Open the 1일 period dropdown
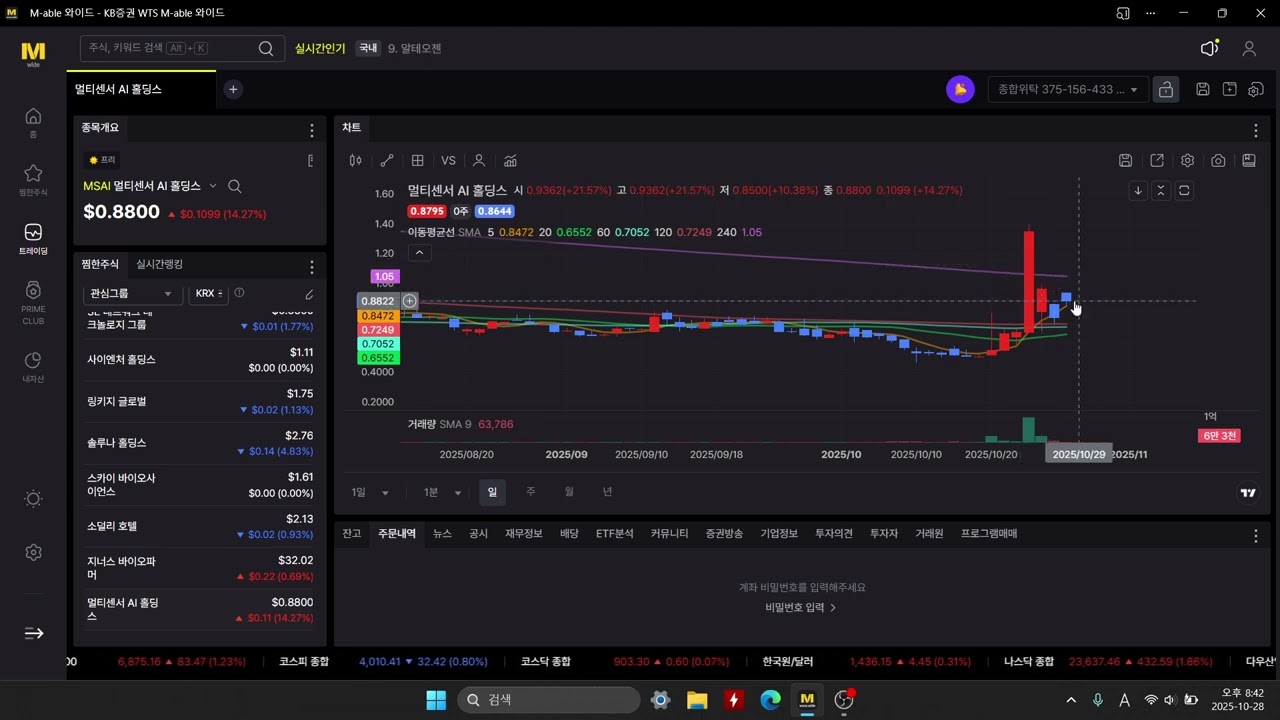 pos(370,492)
